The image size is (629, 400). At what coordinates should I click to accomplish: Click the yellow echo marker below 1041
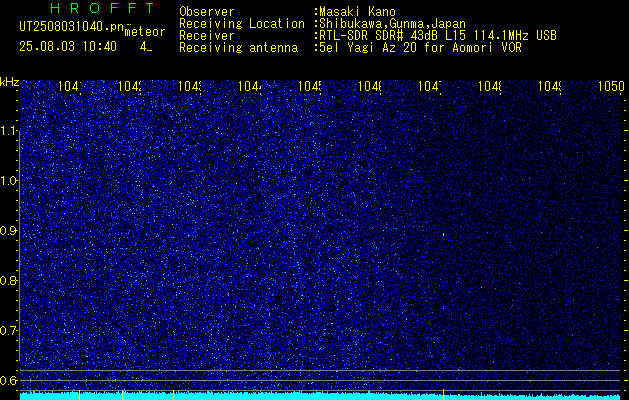click(x=79, y=394)
